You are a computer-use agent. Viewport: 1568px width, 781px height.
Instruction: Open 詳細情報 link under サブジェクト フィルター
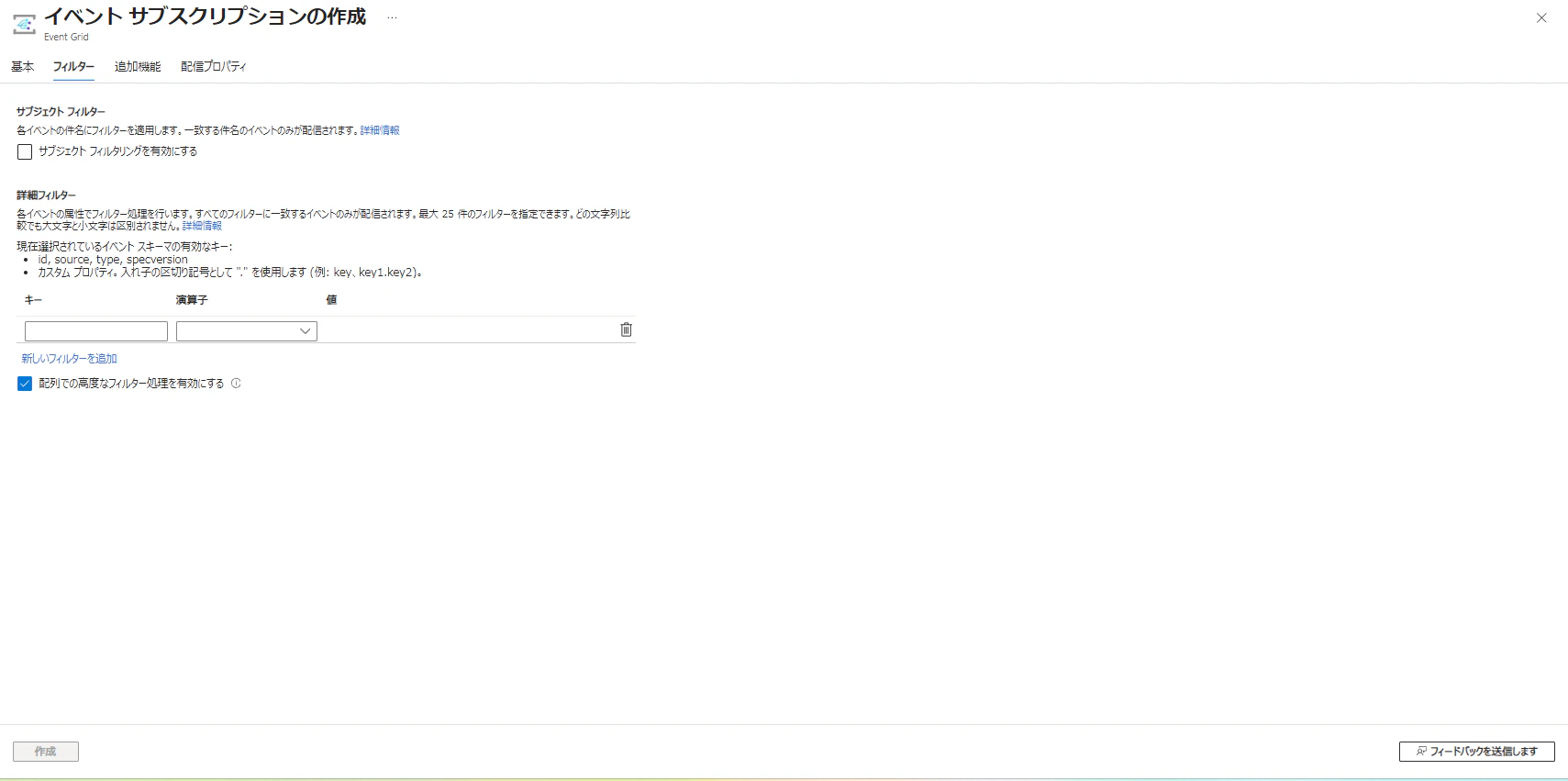(x=380, y=130)
